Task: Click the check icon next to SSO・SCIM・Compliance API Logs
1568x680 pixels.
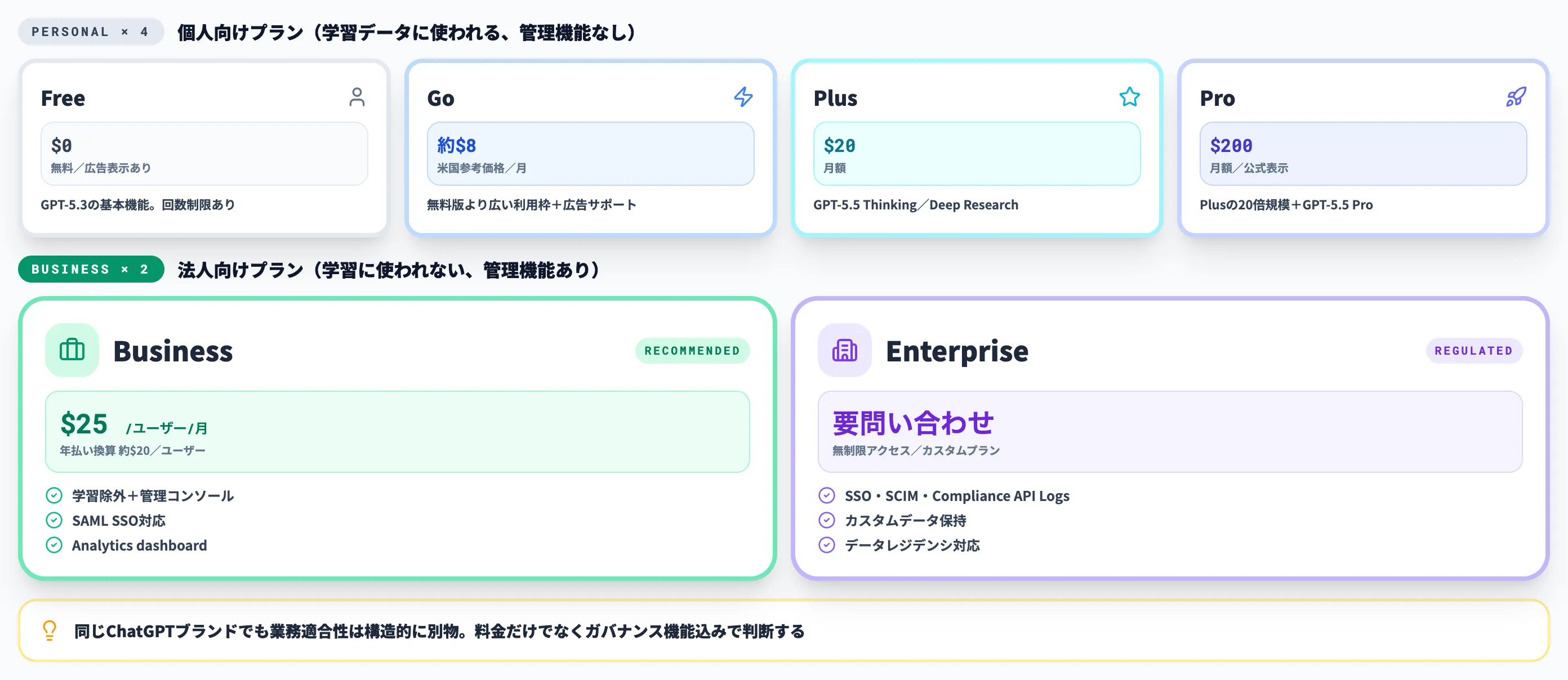Action: [x=827, y=495]
